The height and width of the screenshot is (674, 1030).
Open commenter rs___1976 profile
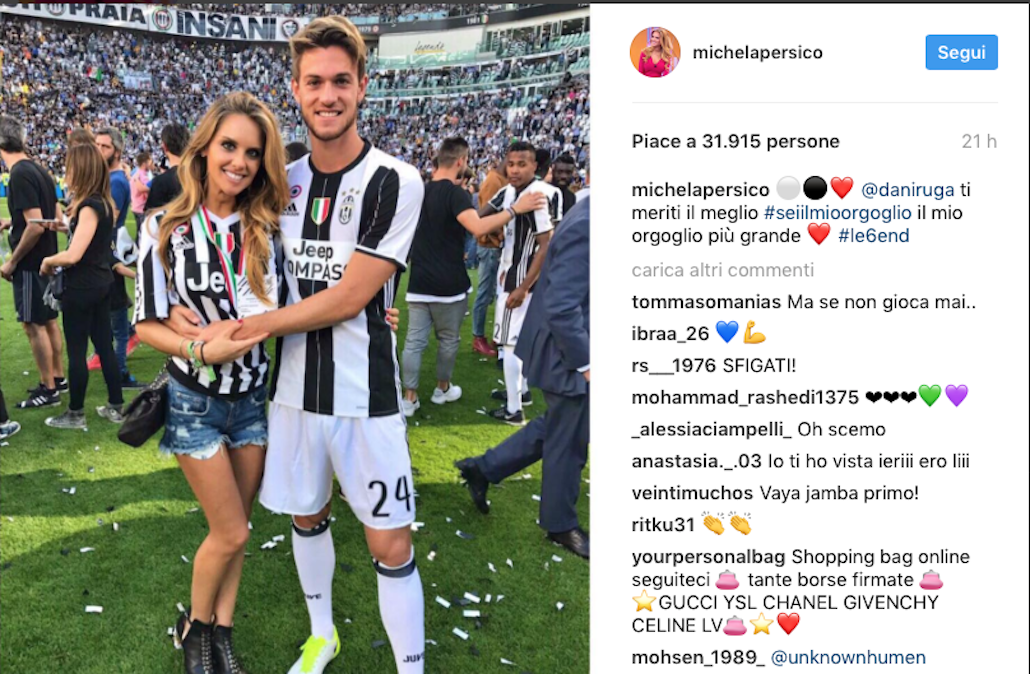(673, 365)
